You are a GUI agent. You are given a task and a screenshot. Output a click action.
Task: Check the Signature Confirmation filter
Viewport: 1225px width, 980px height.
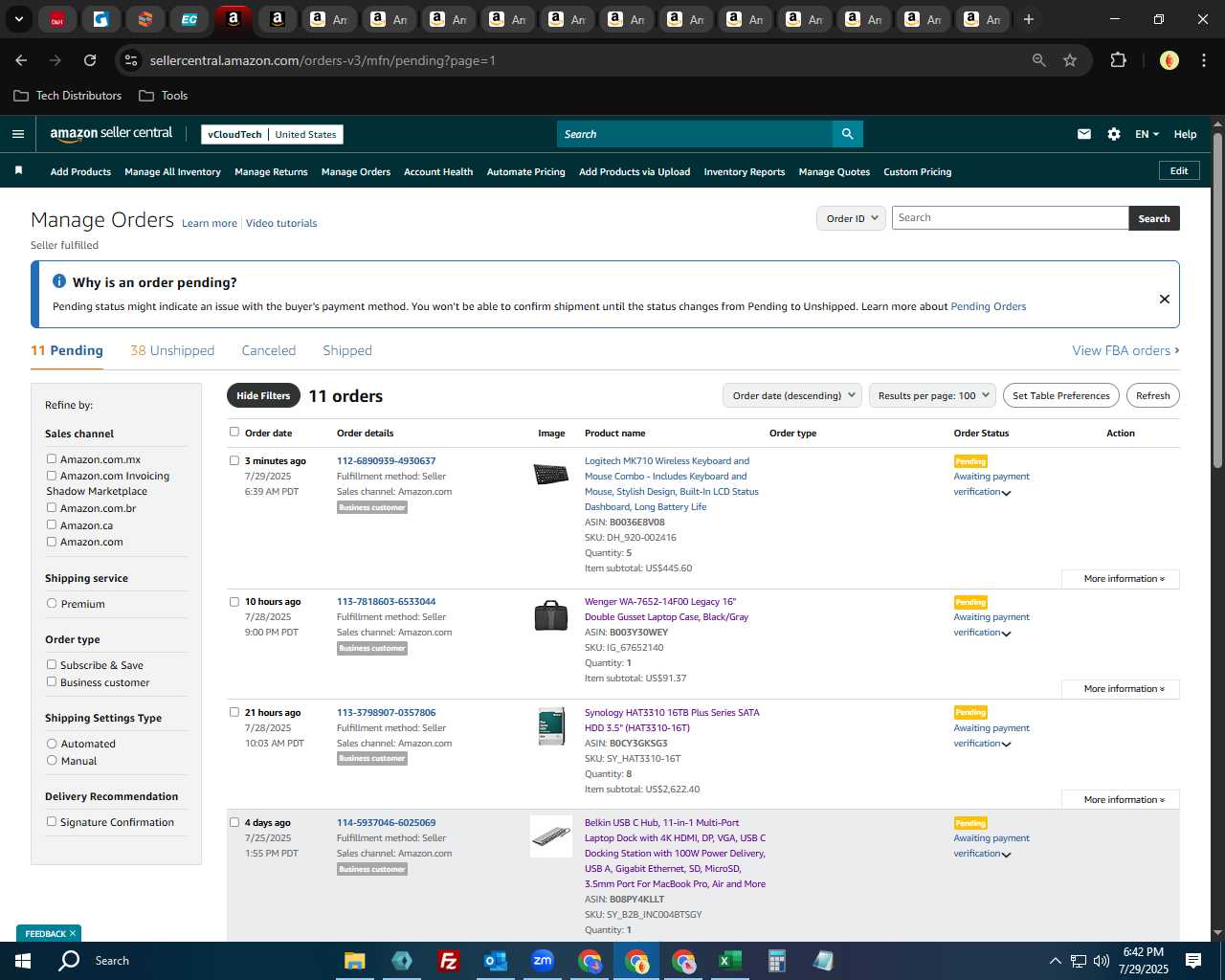[x=52, y=822]
